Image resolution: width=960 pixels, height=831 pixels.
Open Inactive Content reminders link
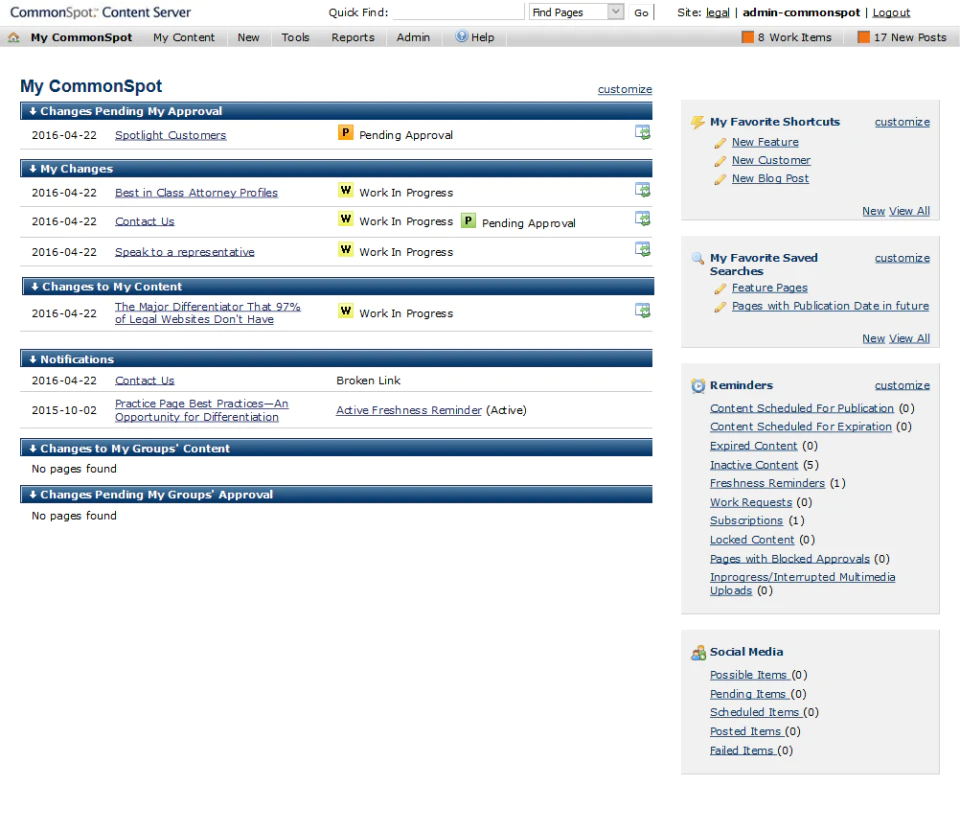coord(754,465)
